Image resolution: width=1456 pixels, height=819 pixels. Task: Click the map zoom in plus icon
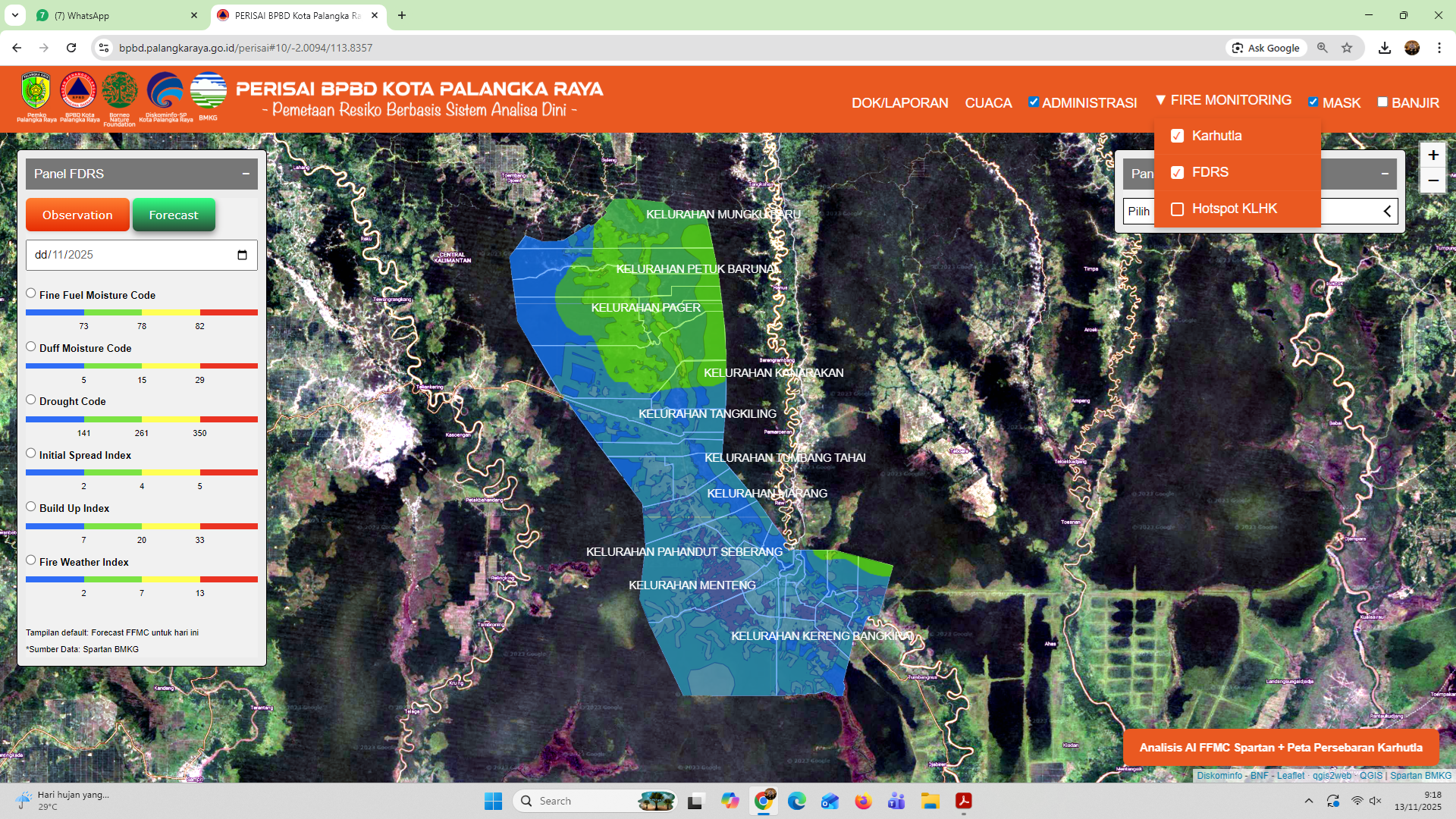point(1432,155)
